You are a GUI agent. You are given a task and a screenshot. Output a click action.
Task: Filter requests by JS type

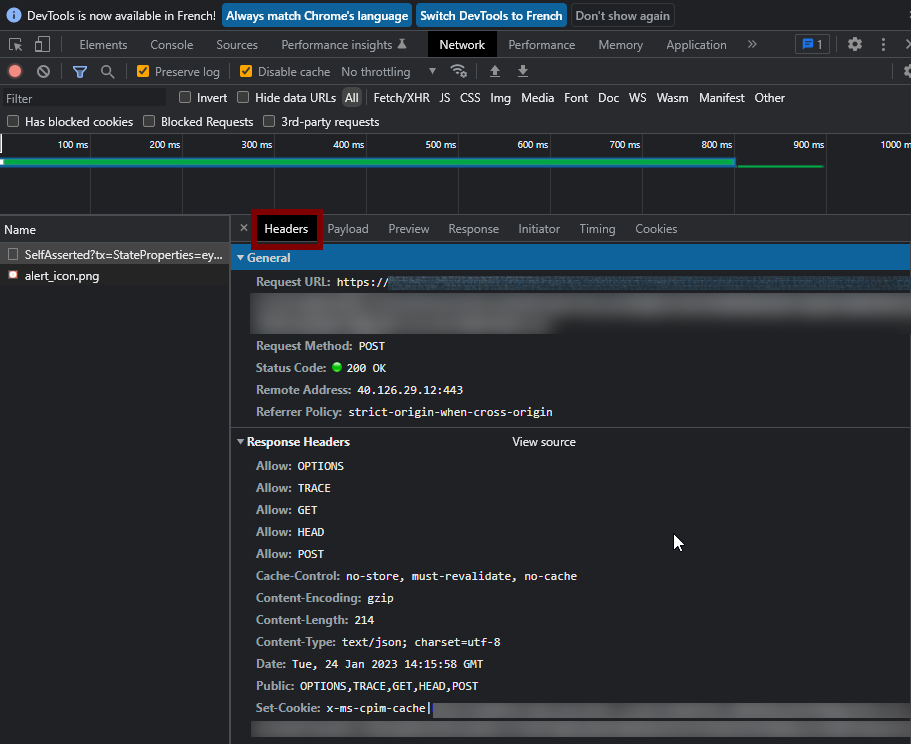[x=444, y=98]
